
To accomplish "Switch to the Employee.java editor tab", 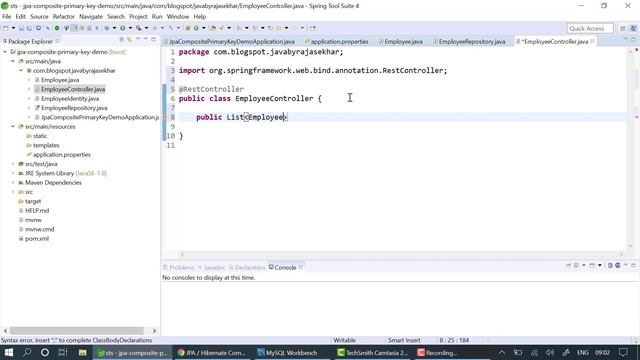I will coord(401,42).
